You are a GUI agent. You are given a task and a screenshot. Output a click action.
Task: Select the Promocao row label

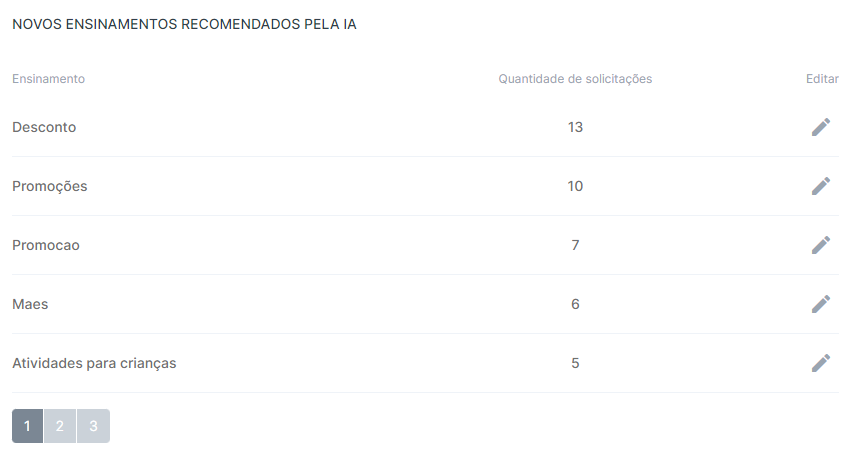[x=46, y=245]
